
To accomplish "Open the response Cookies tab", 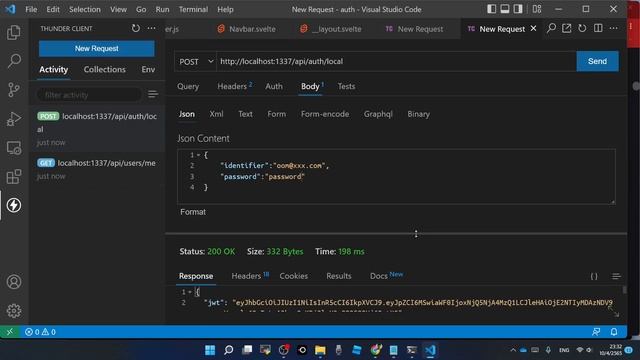I will (x=293, y=276).
